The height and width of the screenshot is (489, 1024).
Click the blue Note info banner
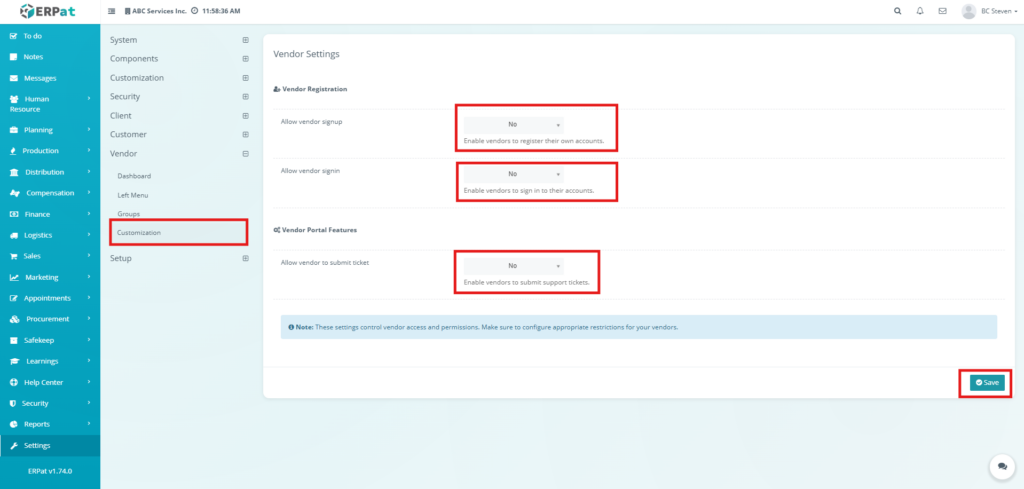pos(639,326)
